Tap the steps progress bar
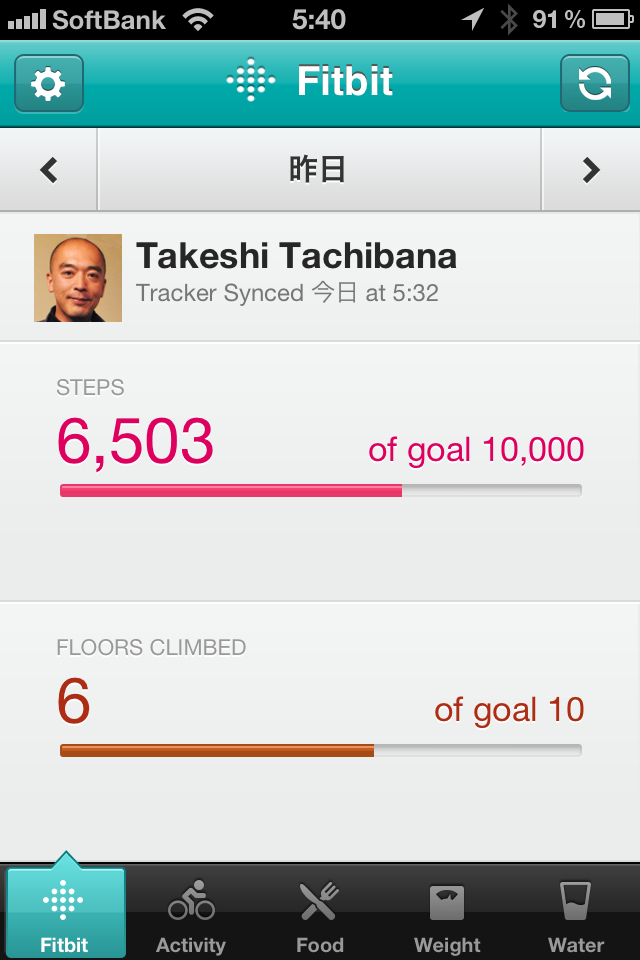The width and height of the screenshot is (640, 960). click(320, 490)
